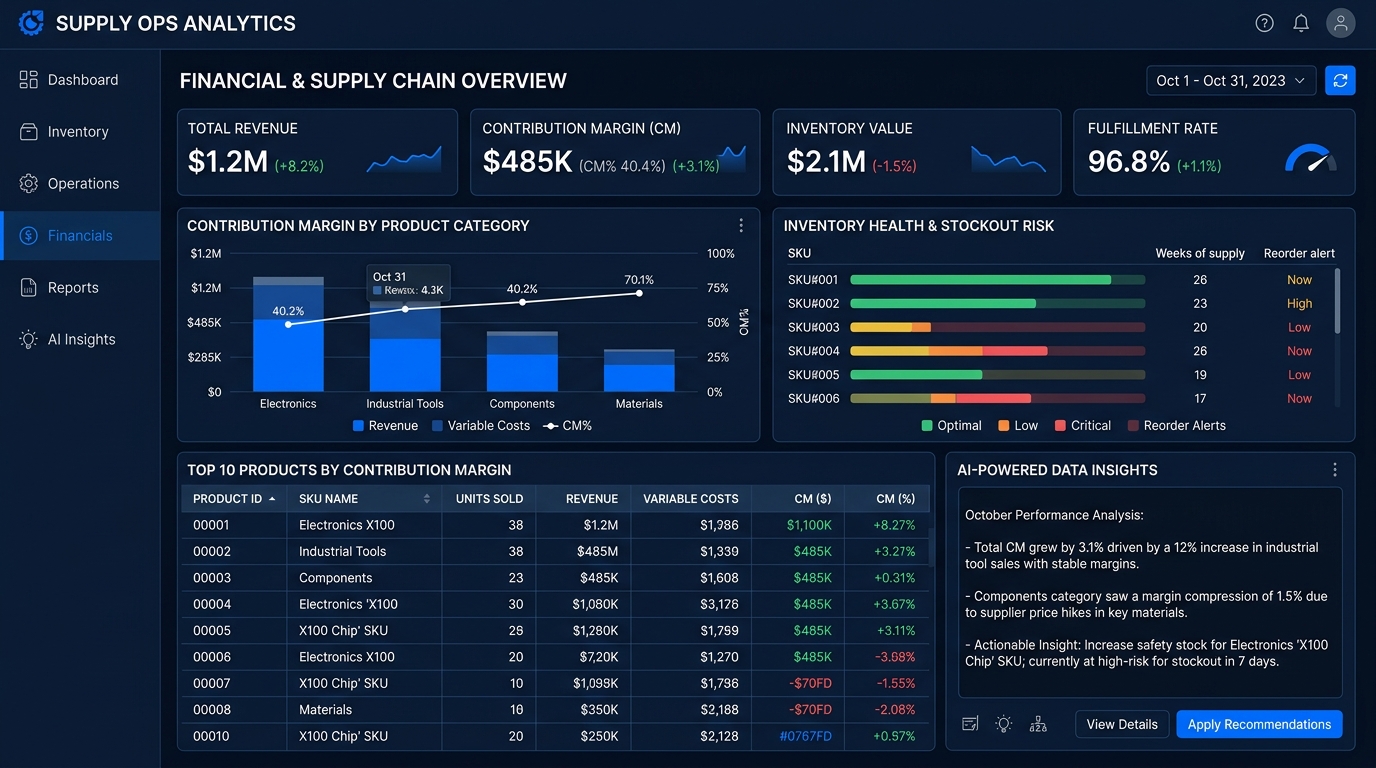Viewport: 1376px width, 768px height.
Task: Click the SKU#006 supply bar
Action: (x=997, y=399)
